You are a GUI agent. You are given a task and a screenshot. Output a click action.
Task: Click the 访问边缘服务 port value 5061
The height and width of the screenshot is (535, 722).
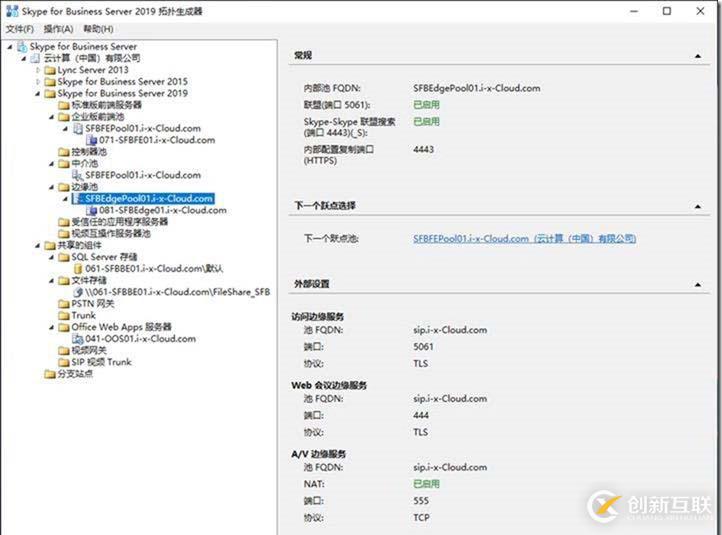pyautogui.click(x=423, y=346)
